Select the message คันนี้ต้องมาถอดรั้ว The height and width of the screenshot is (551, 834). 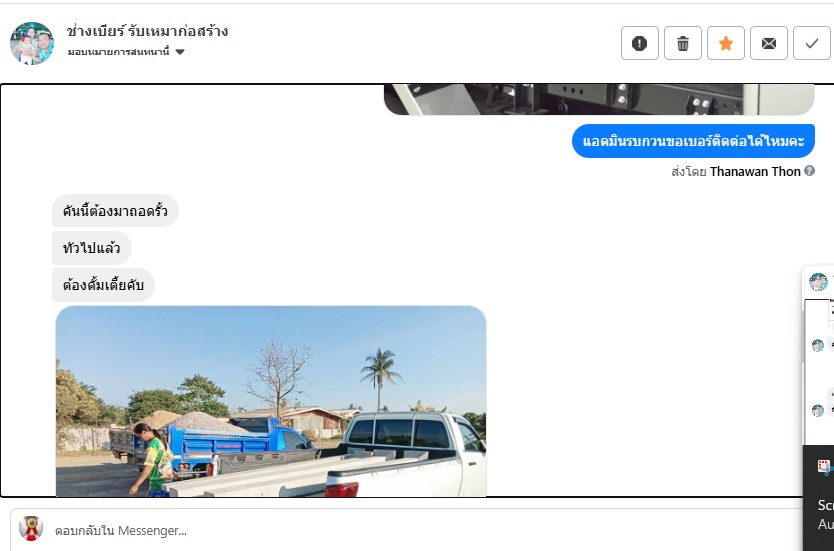coord(115,211)
